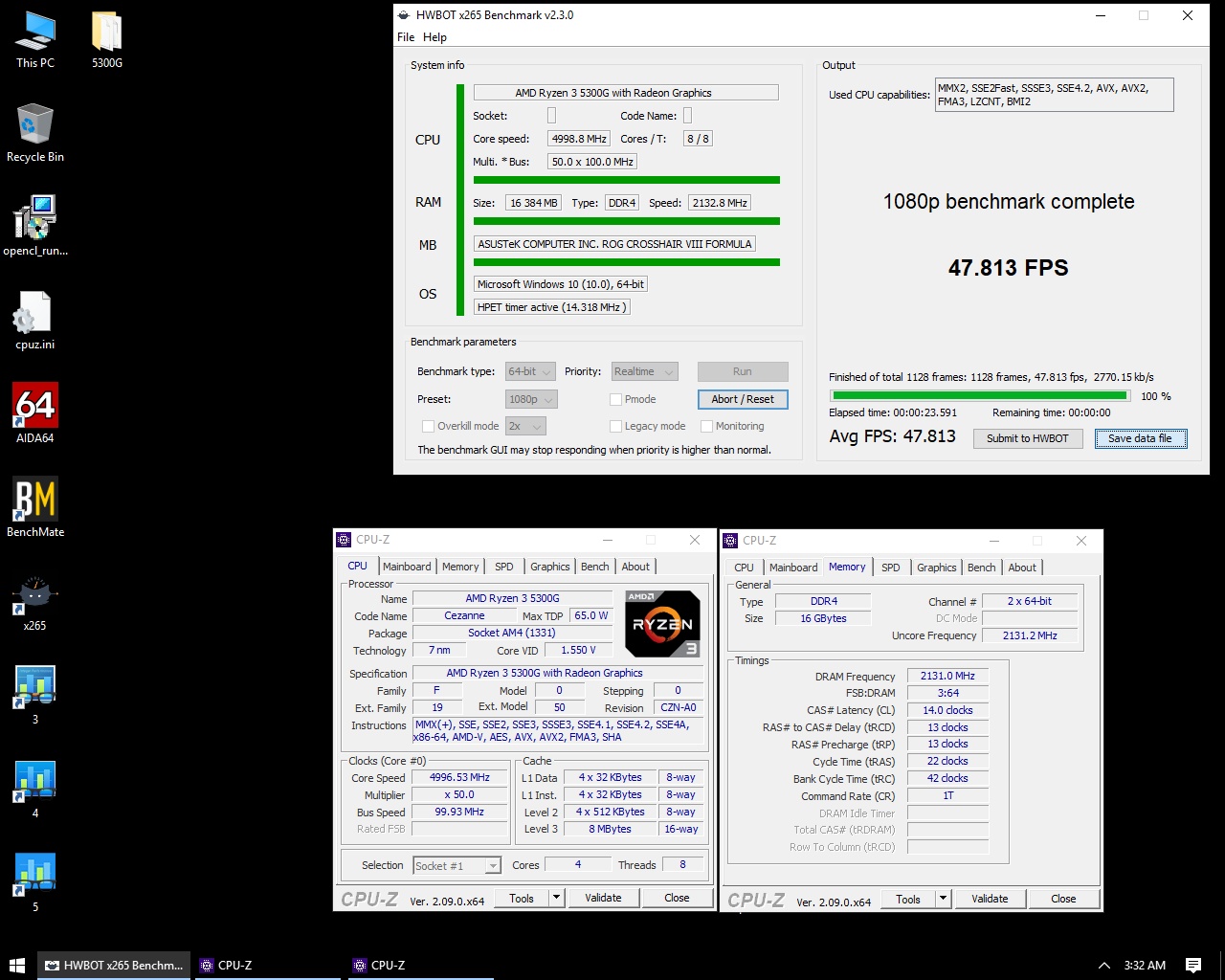
Task: Click the AMD Ryzen 3 logo in CPU-Z
Action: click(662, 623)
